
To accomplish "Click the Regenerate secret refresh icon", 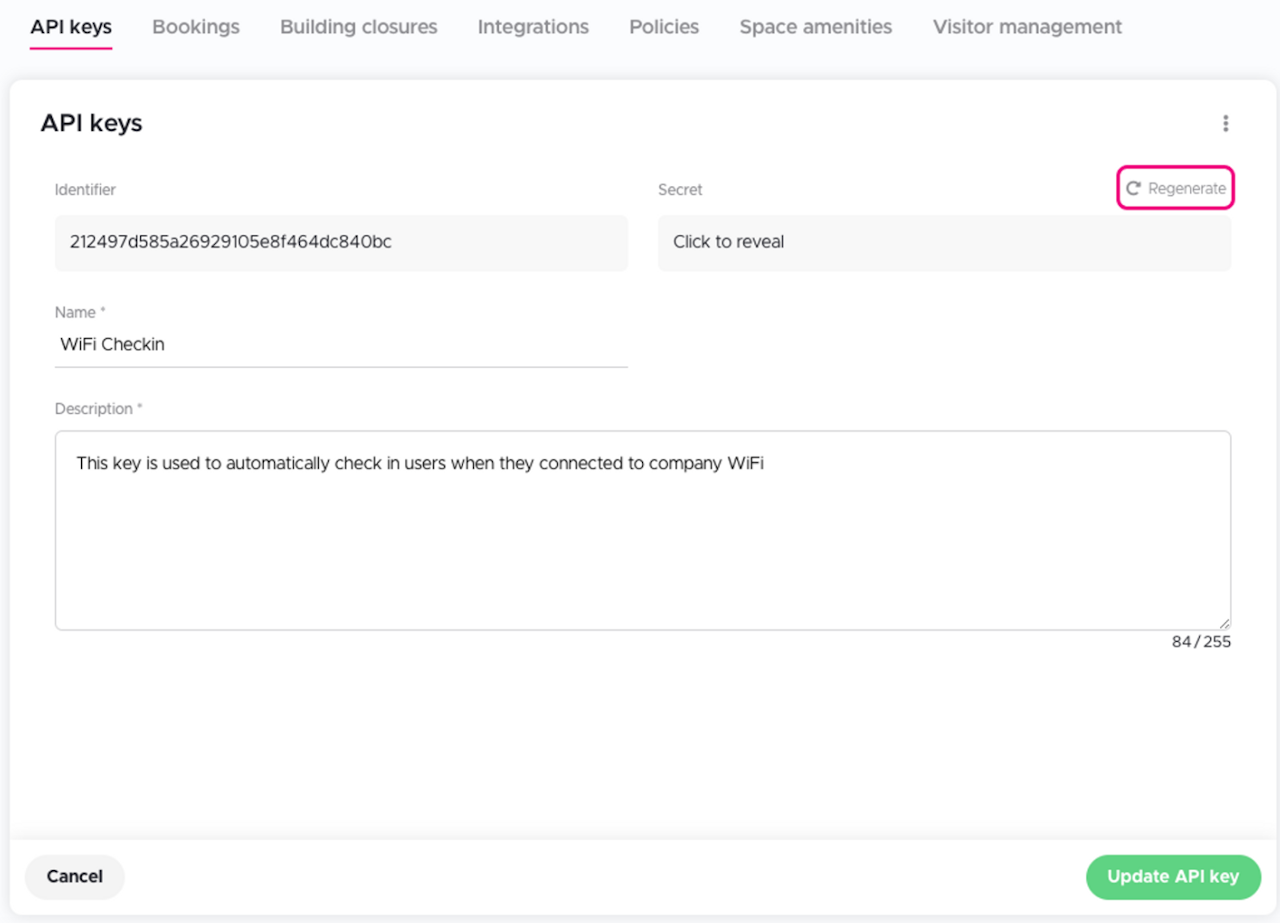I will tap(1134, 189).
